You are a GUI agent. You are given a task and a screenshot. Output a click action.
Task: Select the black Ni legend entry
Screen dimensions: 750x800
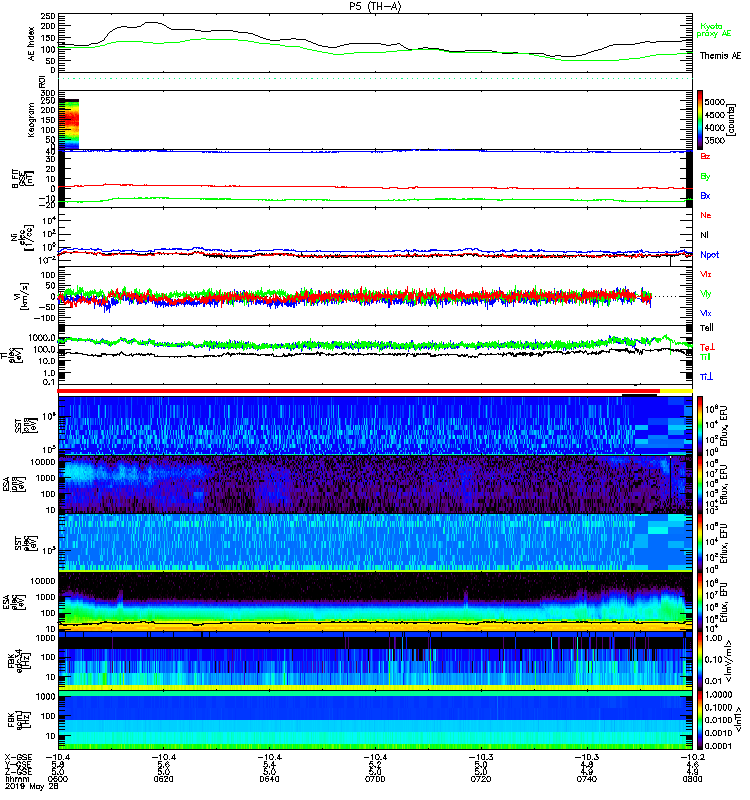tap(704, 235)
